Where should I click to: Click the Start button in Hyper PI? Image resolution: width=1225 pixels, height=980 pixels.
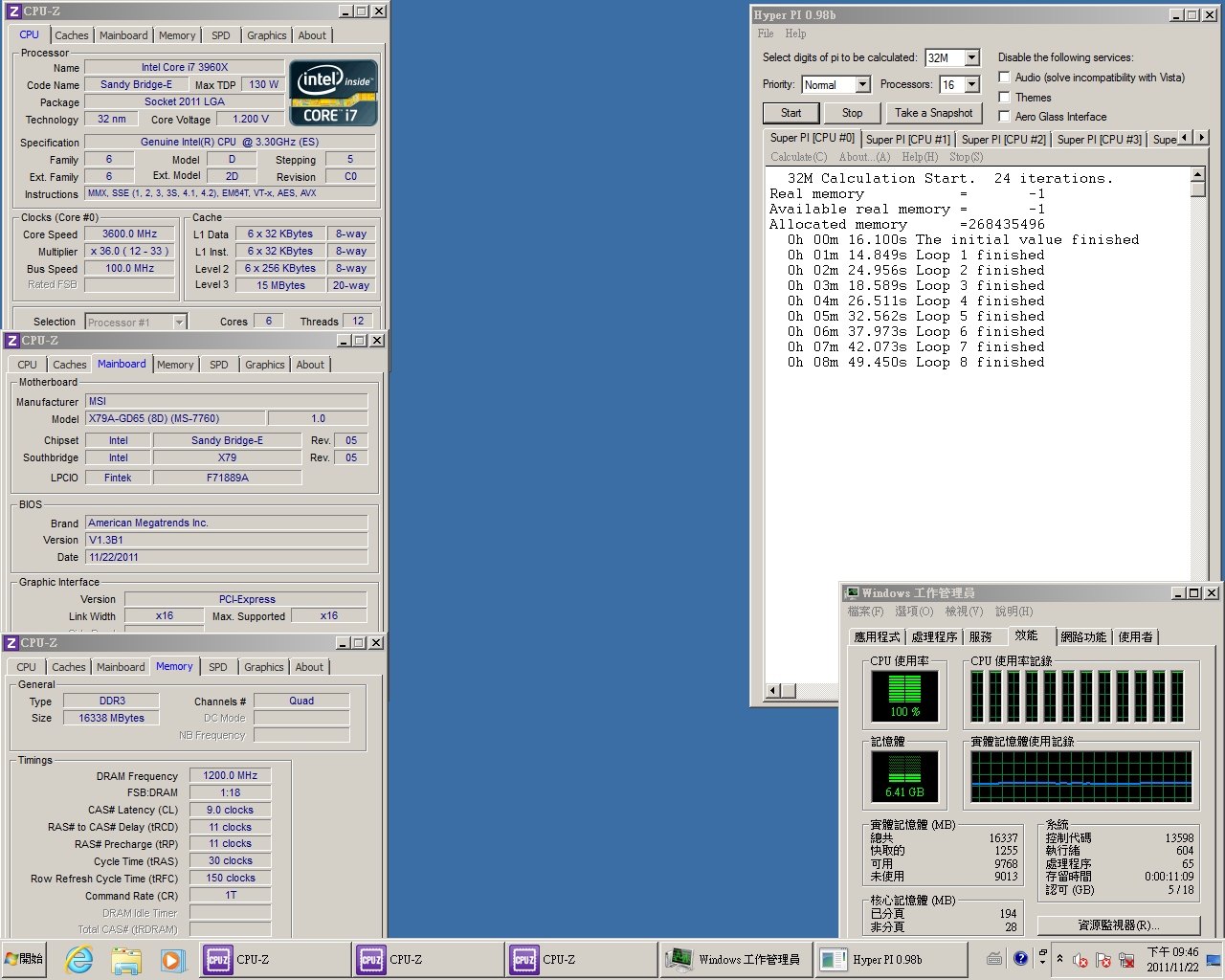[x=791, y=113]
